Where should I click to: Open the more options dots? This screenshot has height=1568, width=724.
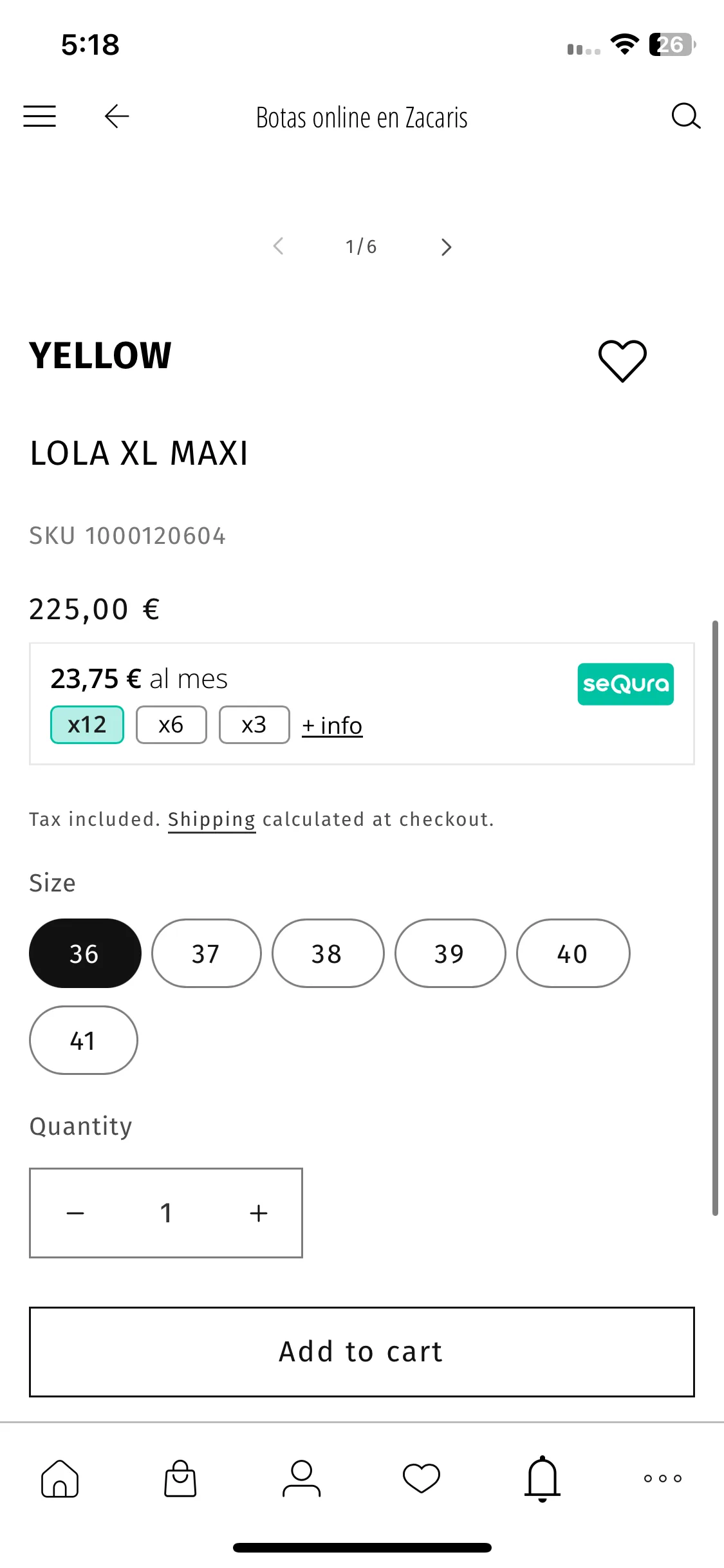(x=663, y=1478)
